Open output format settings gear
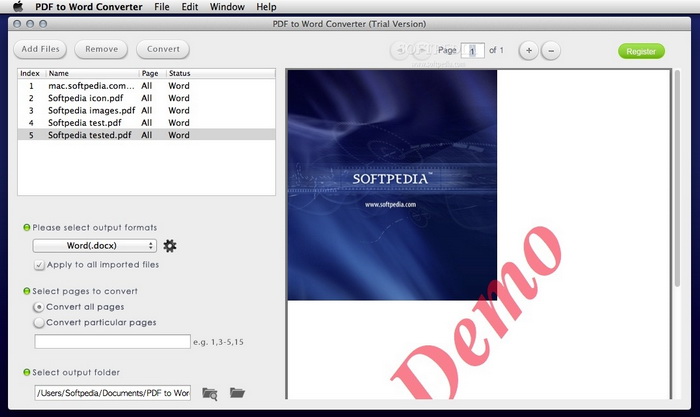Viewport: 700px width, 417px height. coord(170,246)
